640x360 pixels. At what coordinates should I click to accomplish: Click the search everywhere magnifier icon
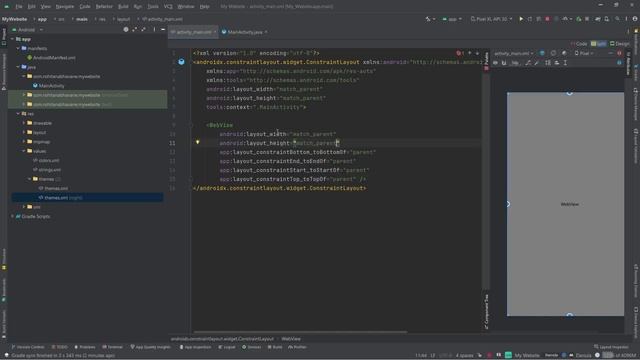coord(617,19)
